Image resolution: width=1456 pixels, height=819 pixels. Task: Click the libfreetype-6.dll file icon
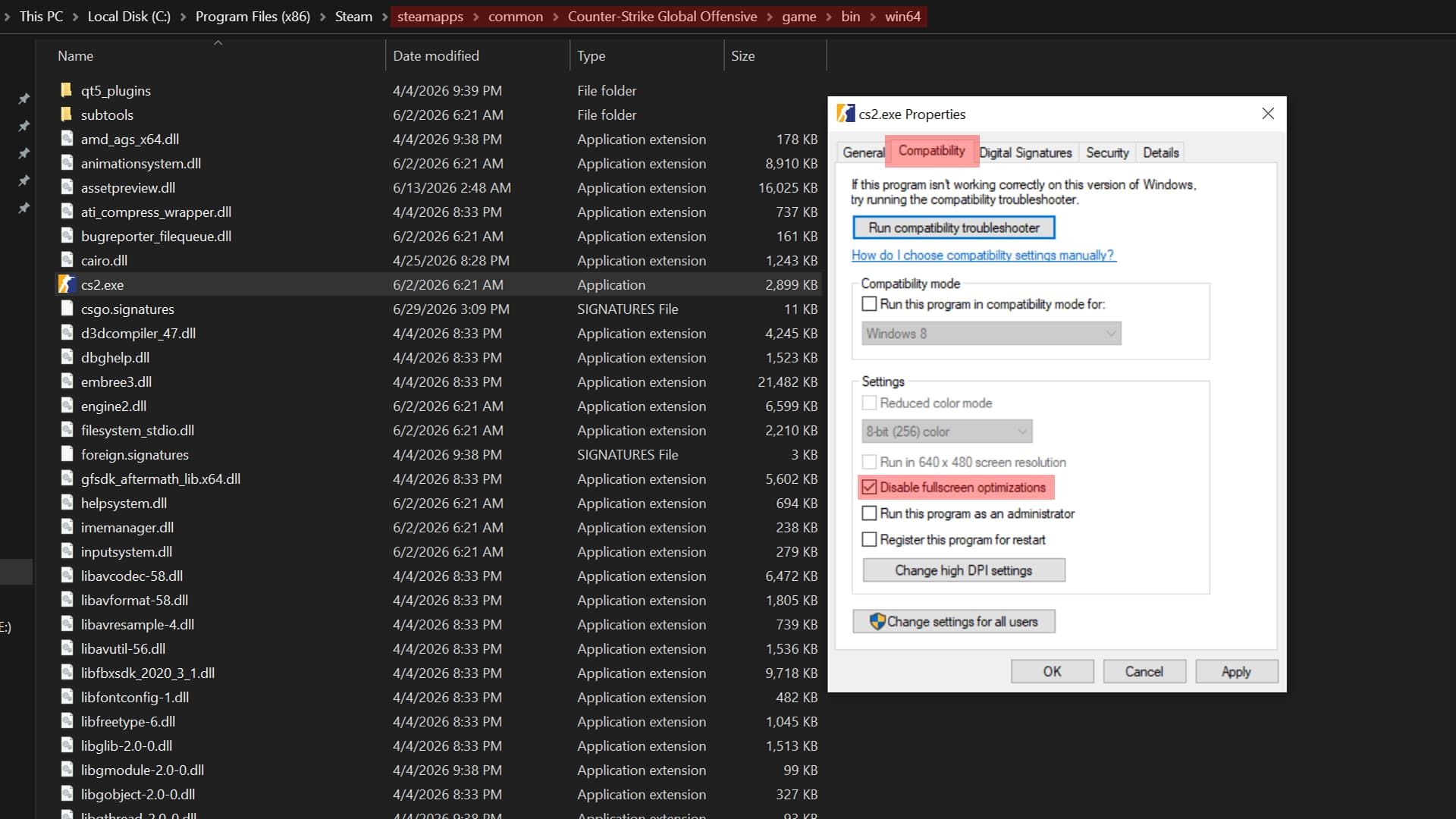point(67,721)
